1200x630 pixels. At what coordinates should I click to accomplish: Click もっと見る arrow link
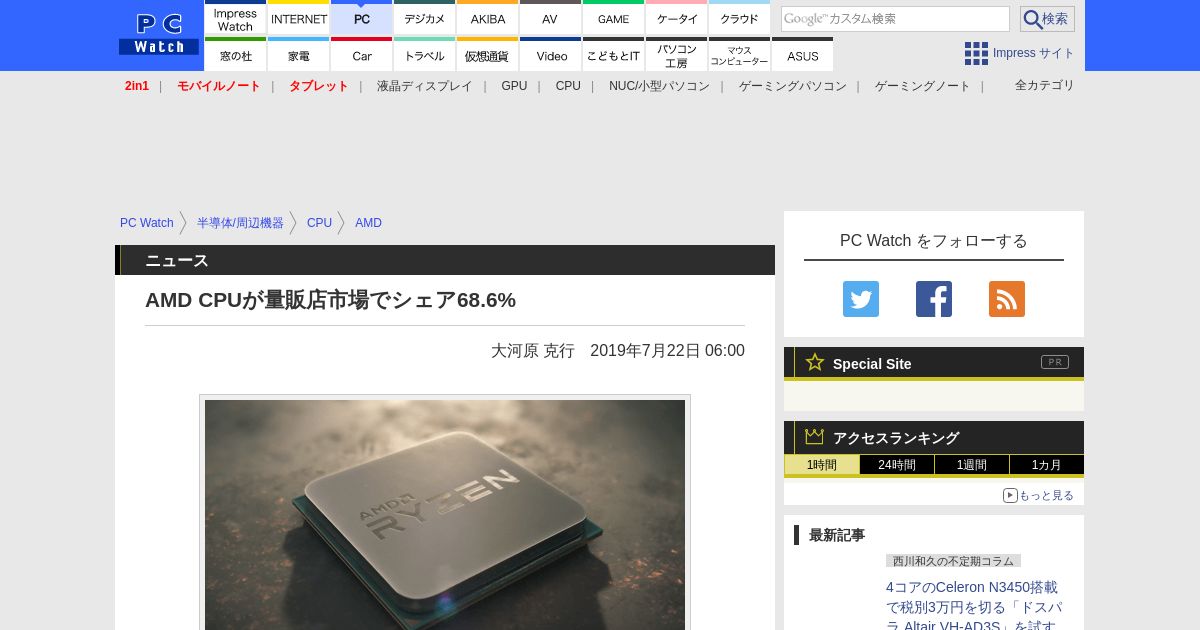click(x=1038, y=495)
